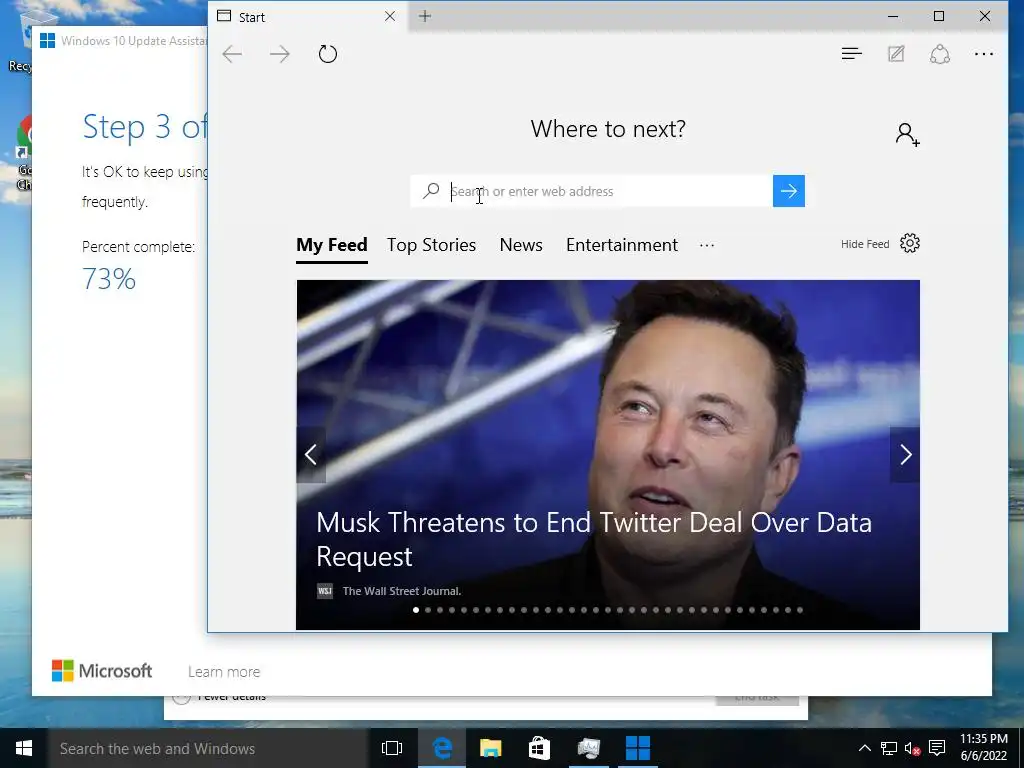
Task: Click Fewer details in Task Manager window
Action: coord(231,698)
